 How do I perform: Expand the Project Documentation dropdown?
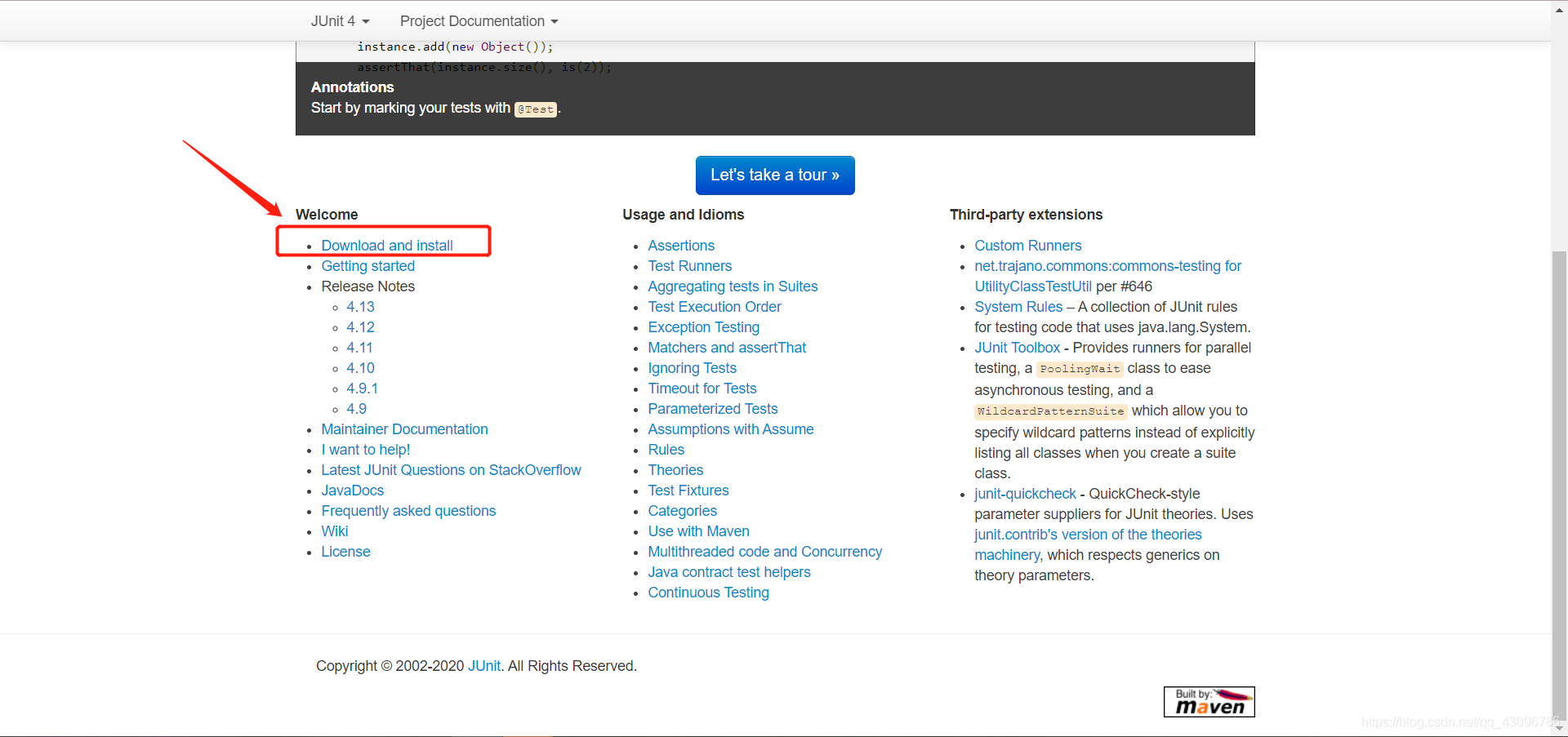click(x=479, y=21)
